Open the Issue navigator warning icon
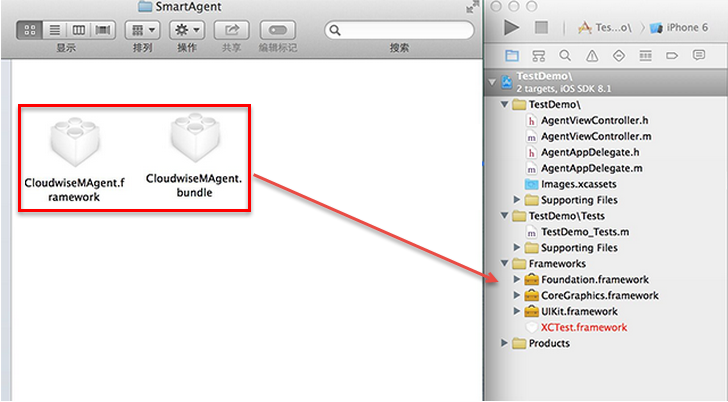This screenshot has height=402, width=728. 592,56
